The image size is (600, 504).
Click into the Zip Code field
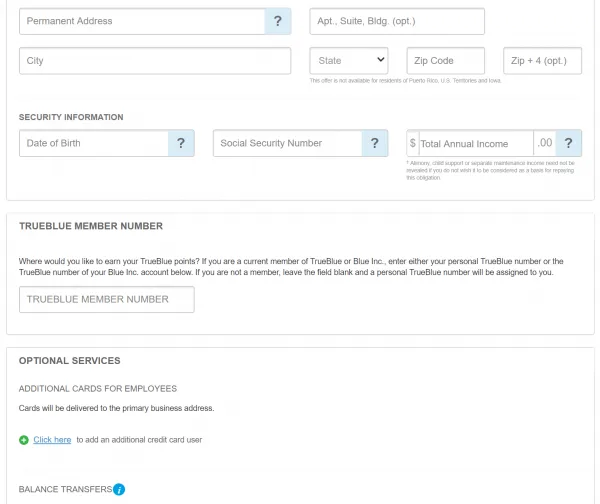click(445, 61)
